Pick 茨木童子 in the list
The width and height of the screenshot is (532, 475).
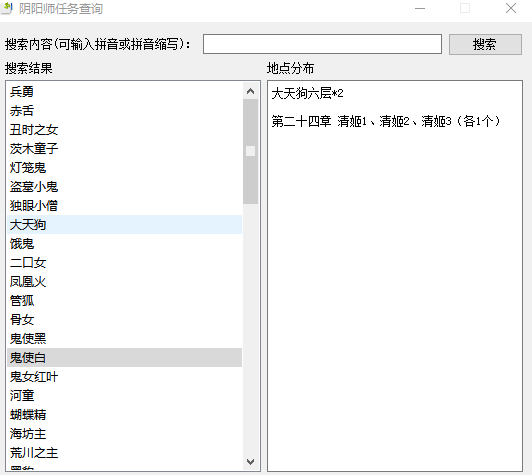[x=125, y=149]
